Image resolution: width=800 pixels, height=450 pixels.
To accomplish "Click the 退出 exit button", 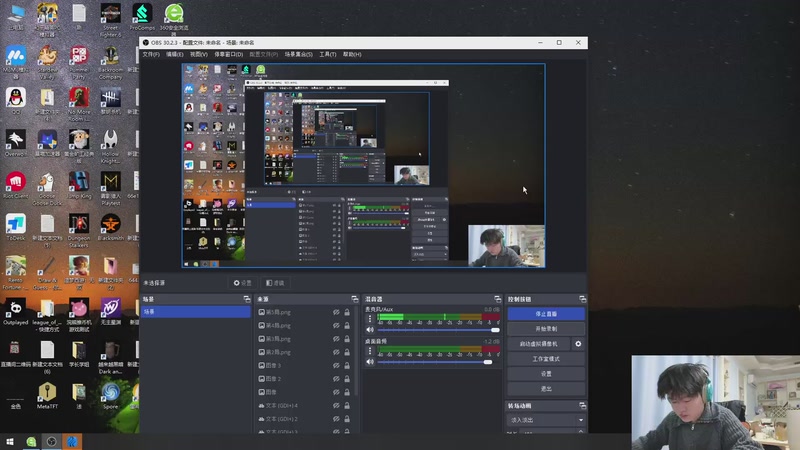I will [x=546, y=388].
